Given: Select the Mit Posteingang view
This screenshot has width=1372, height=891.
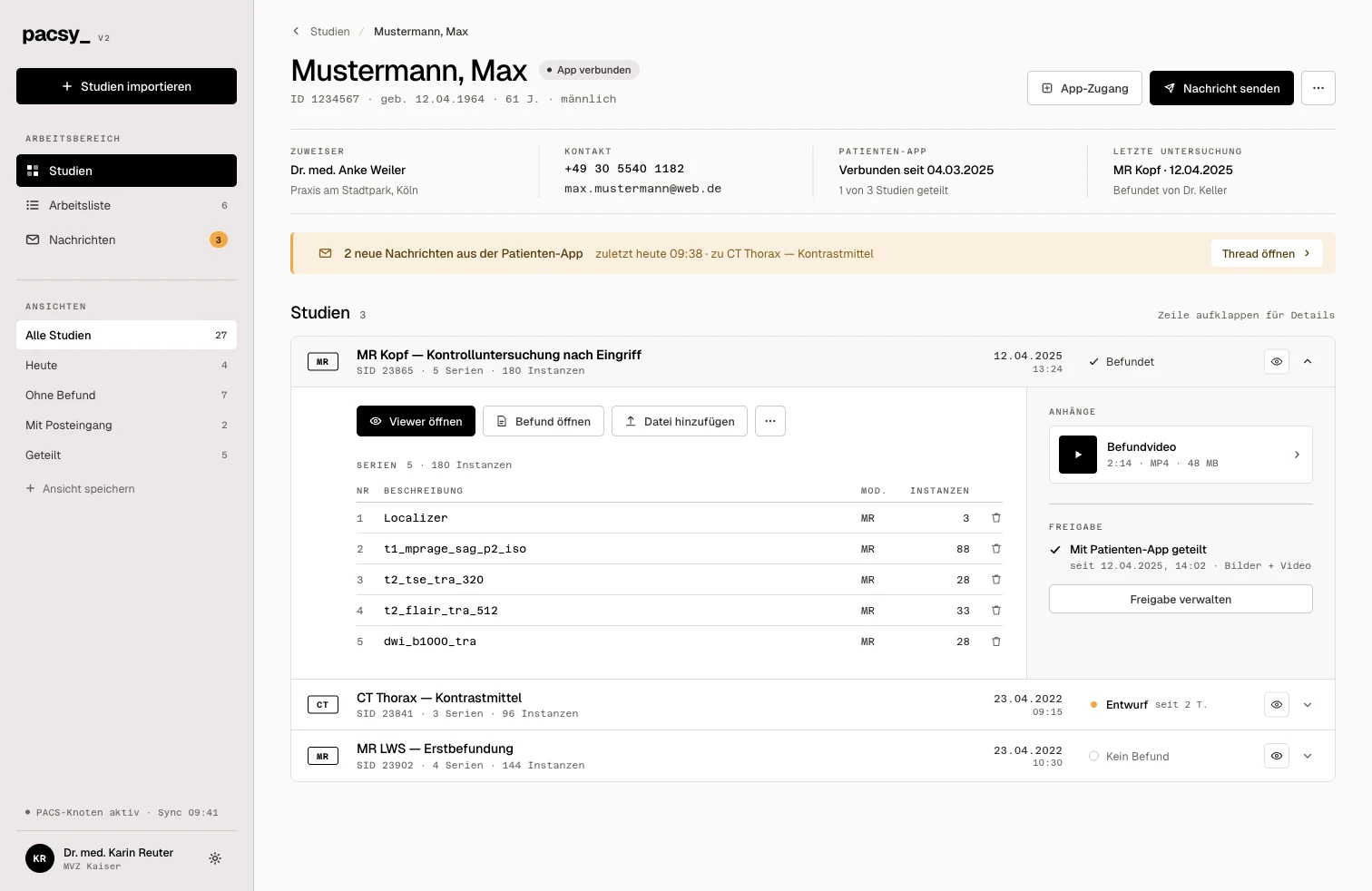Looking at the screenshot, I should coord(126,425).
